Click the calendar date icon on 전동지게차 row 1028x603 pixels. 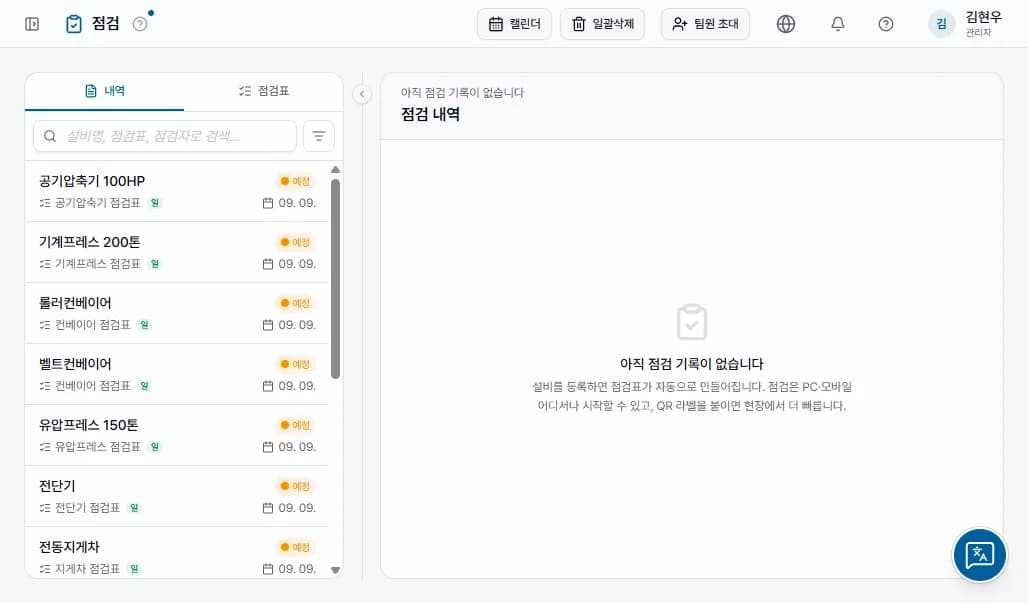[267, 569]
